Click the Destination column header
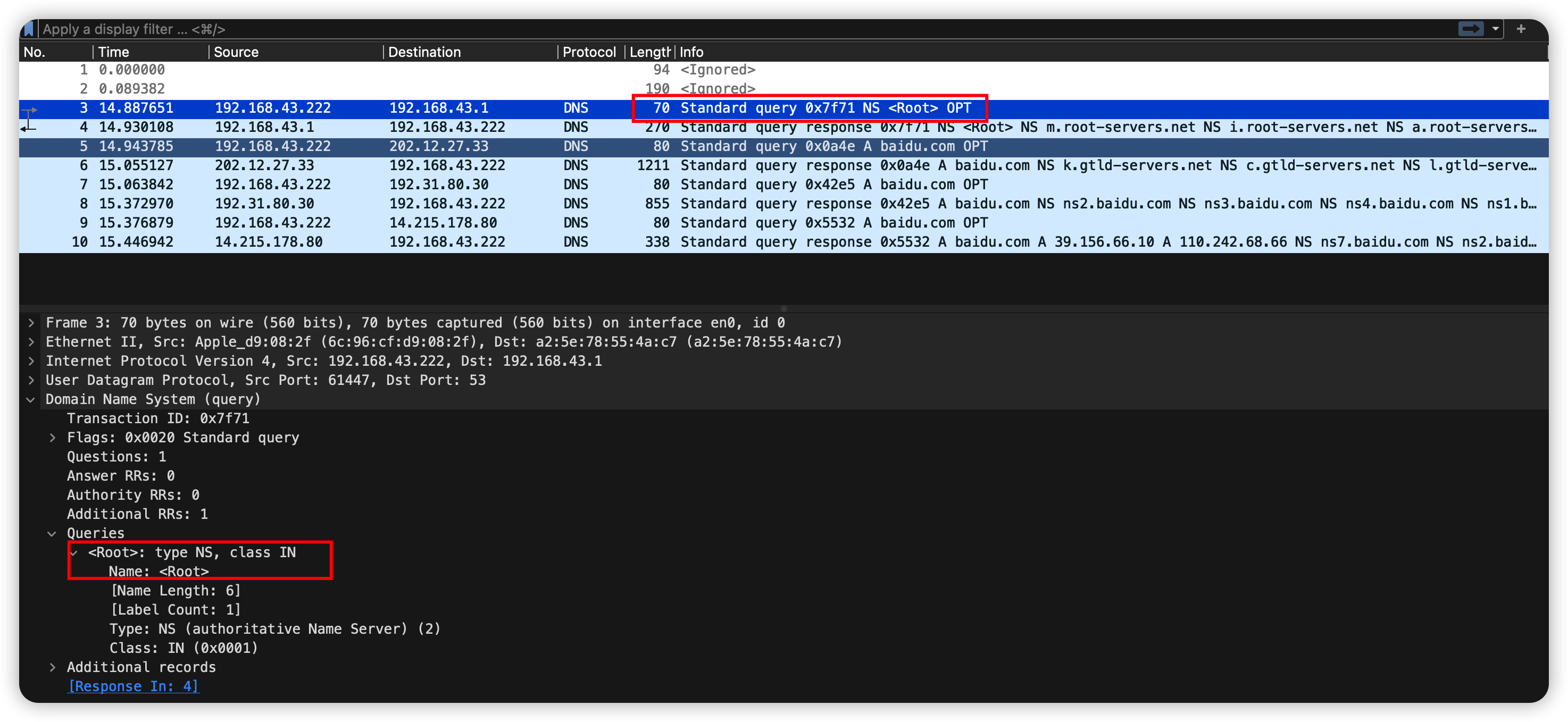This screenshot has height=722, width=1568. coord(424,52)
